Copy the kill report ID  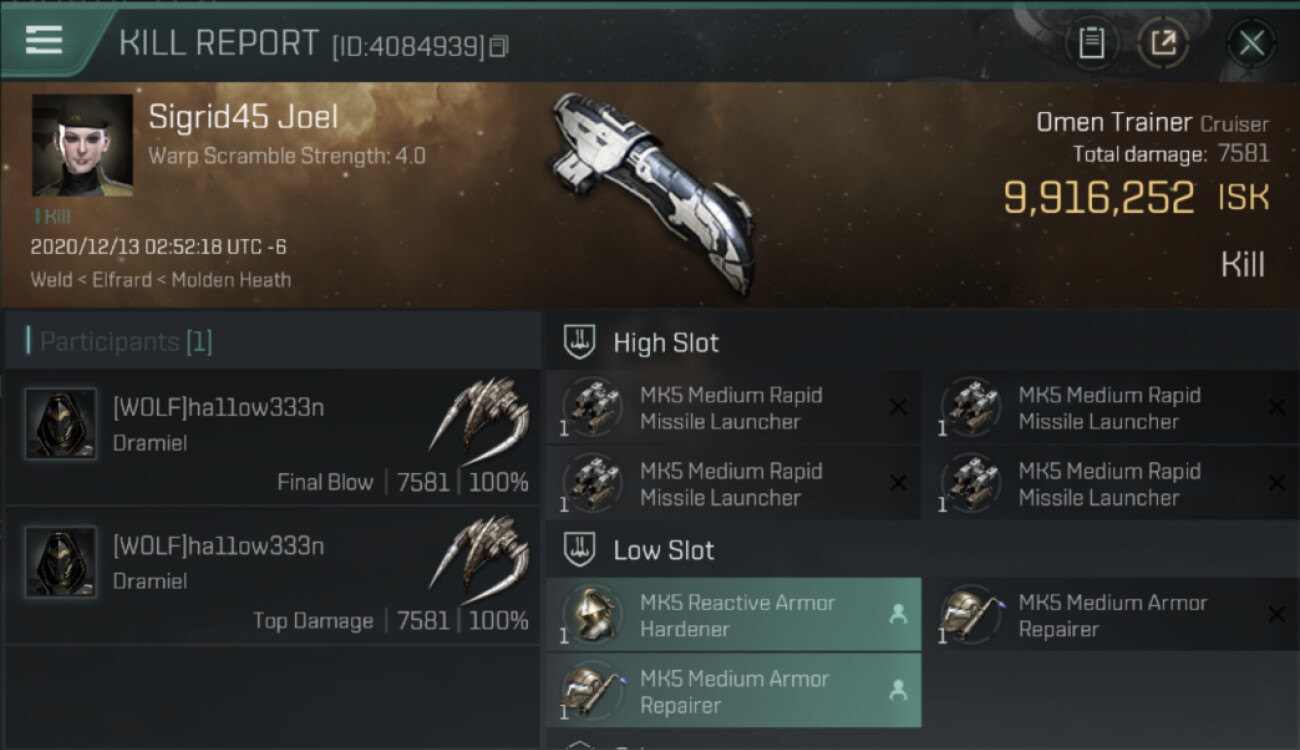tap(499, 46)
